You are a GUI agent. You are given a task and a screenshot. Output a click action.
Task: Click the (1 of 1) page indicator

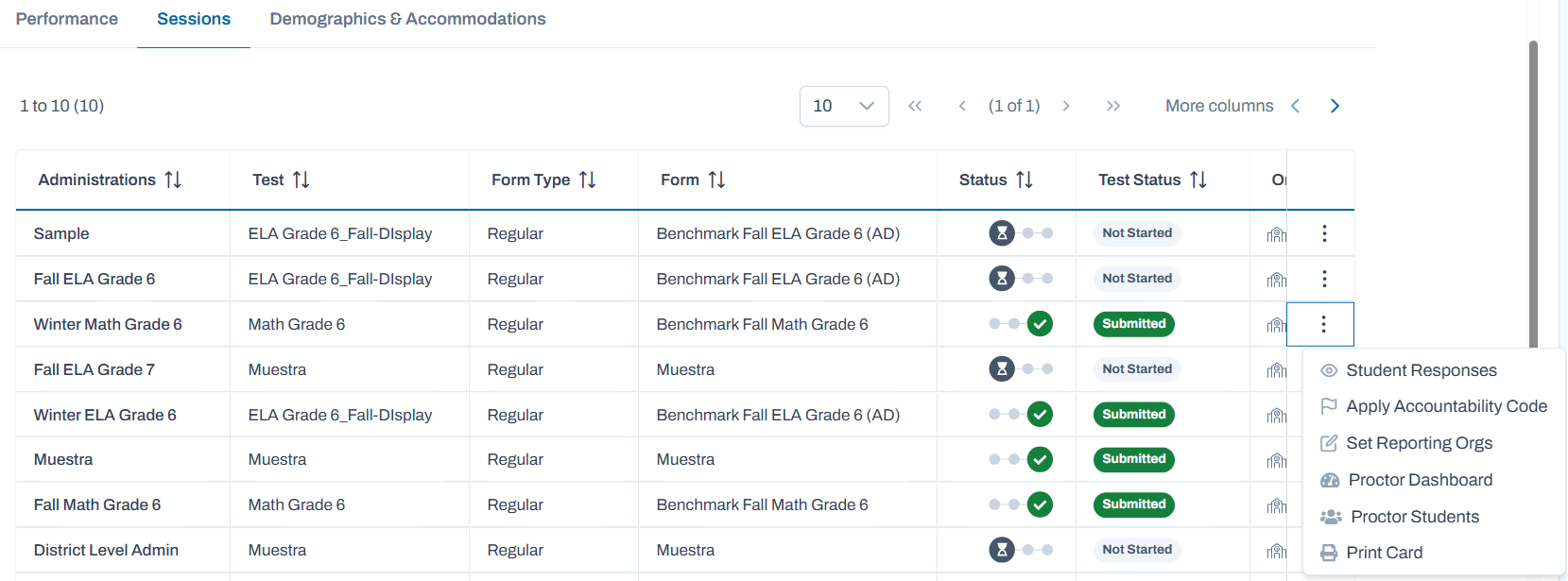coord(1014,106)
